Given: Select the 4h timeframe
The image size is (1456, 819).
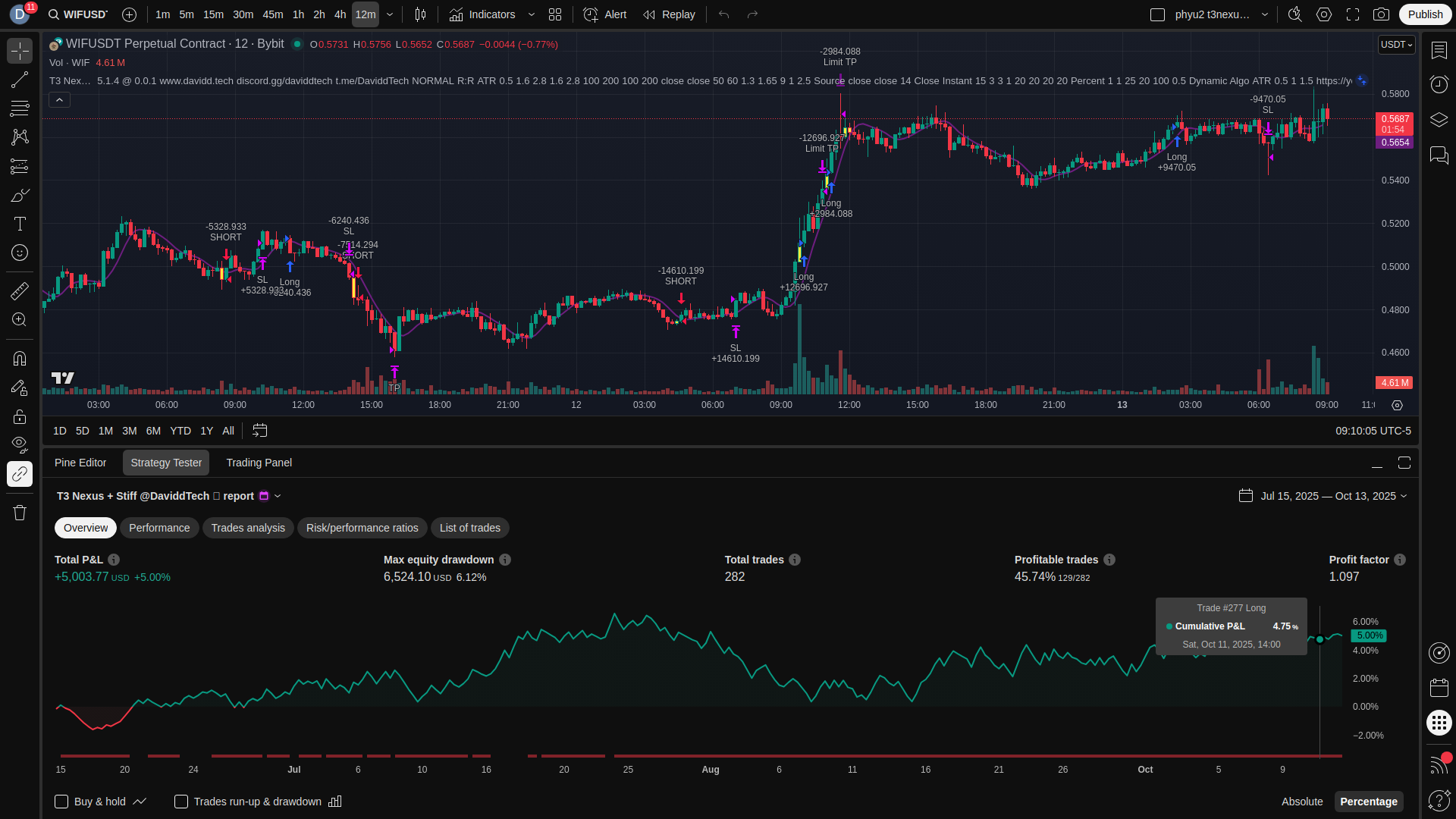Looking at the screenshot, I should (340, 14).
